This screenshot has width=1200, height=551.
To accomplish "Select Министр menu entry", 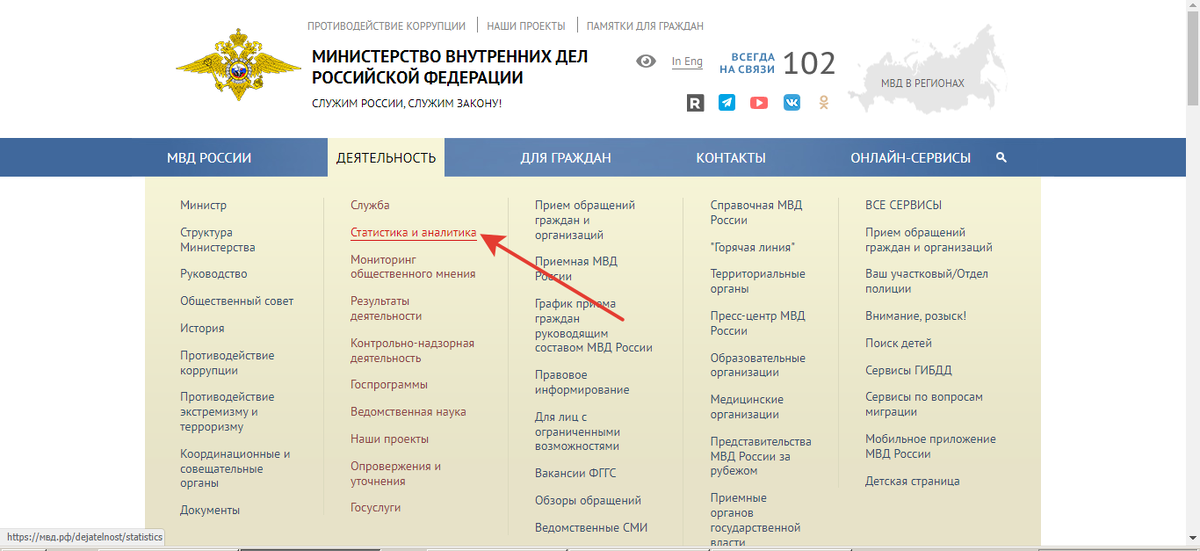I will [203, 205].
